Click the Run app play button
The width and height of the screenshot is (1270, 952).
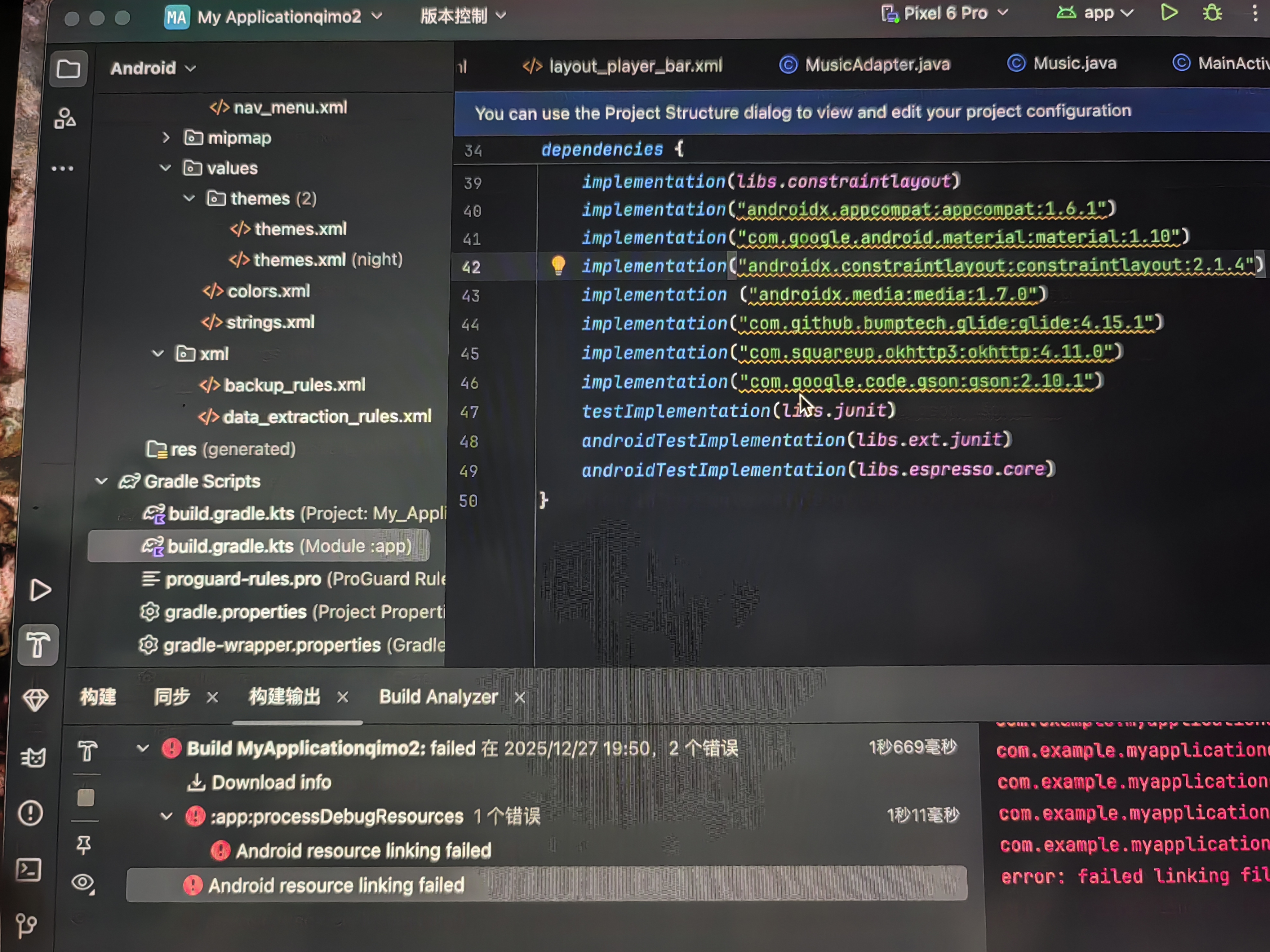(x=1168, y=13)
